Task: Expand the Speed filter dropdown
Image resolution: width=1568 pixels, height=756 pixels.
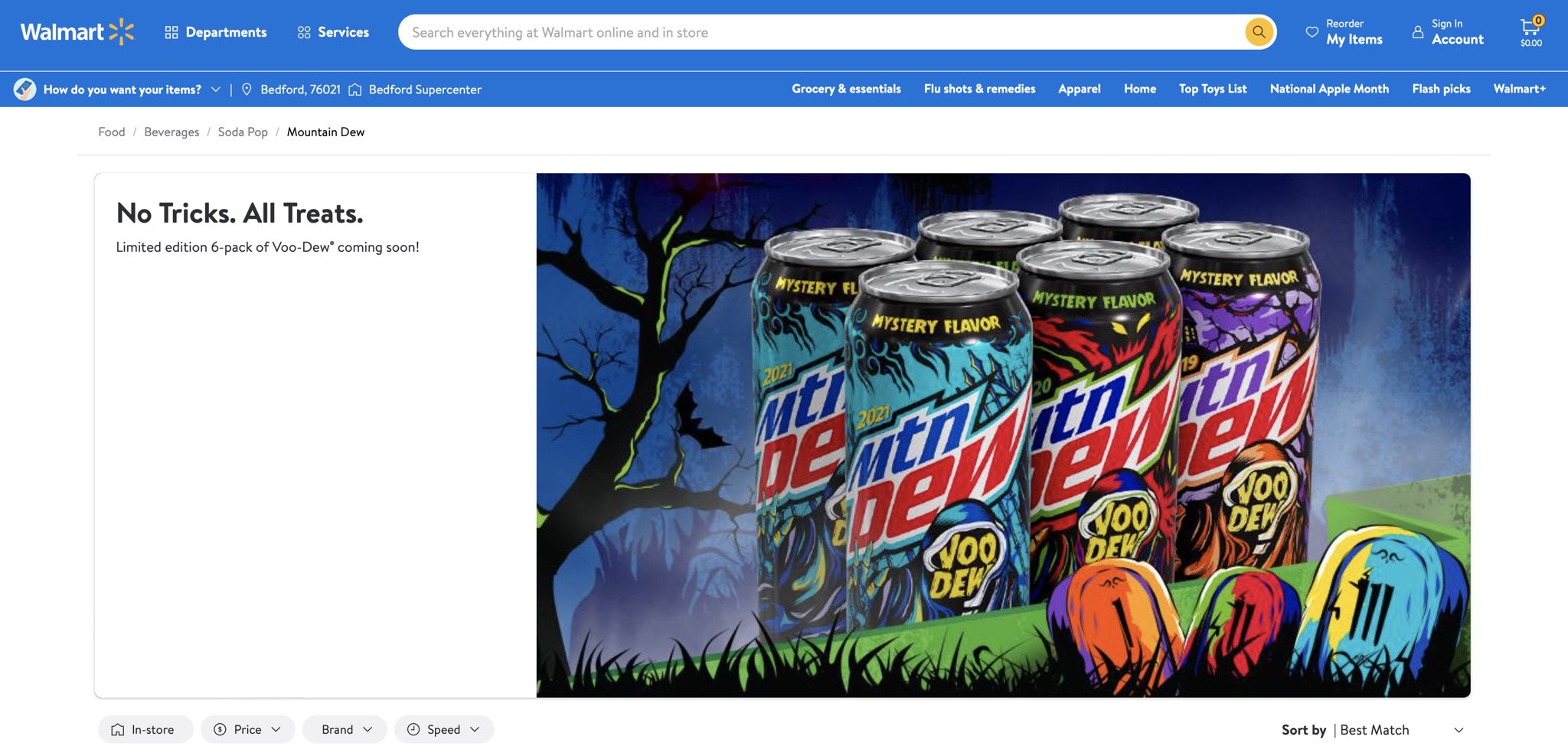Action: click(444, 729)
